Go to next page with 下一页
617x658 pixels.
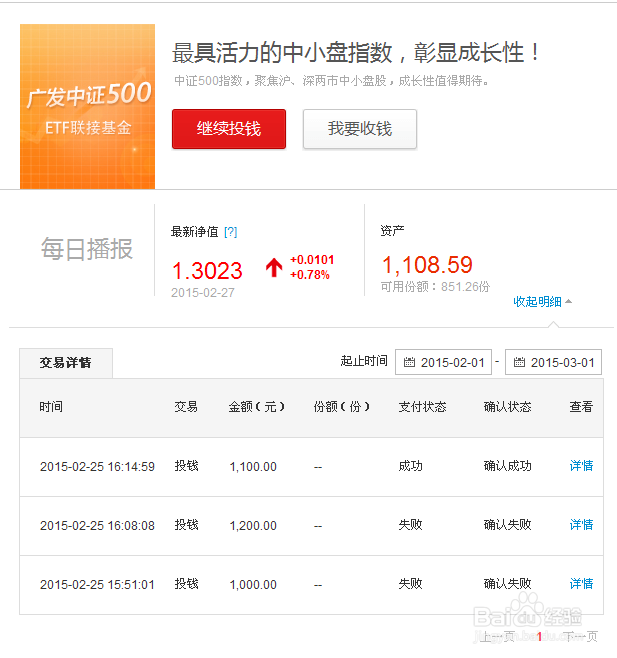[x=580, y=637]
